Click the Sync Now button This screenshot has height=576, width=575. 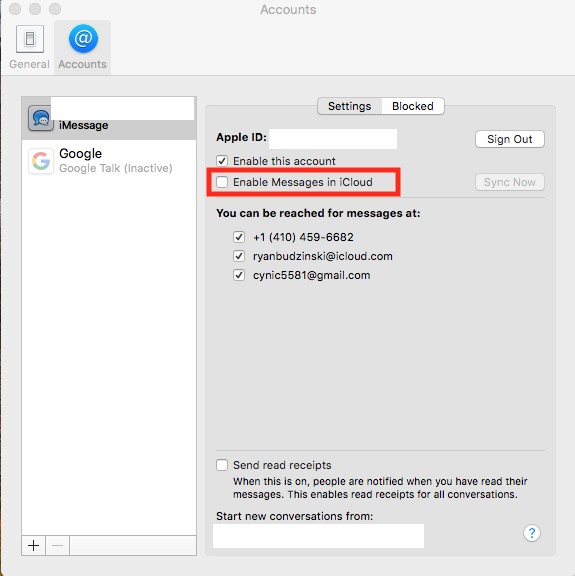(x=510, y=182)
